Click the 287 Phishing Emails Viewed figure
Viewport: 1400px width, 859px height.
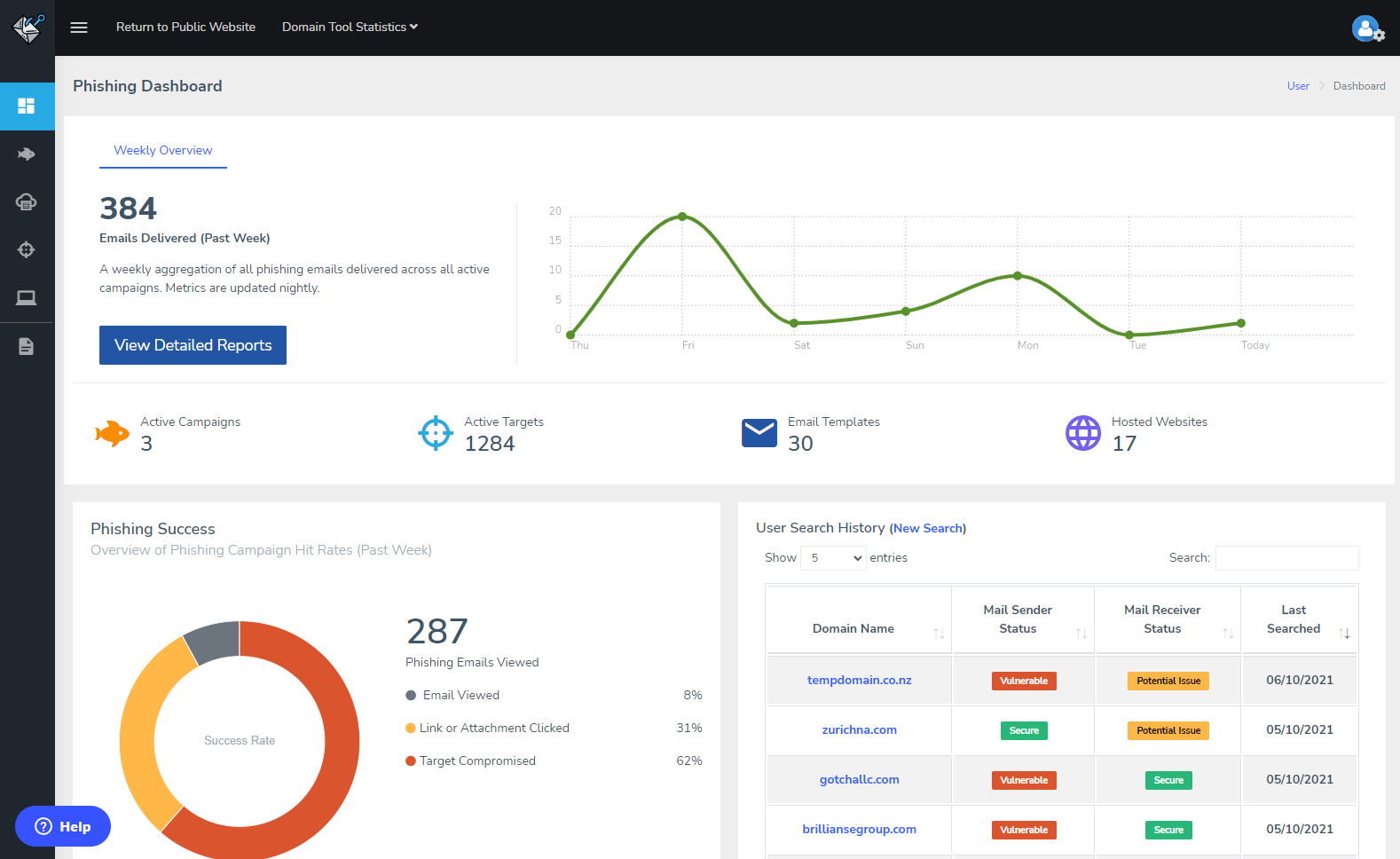point(437,632)
